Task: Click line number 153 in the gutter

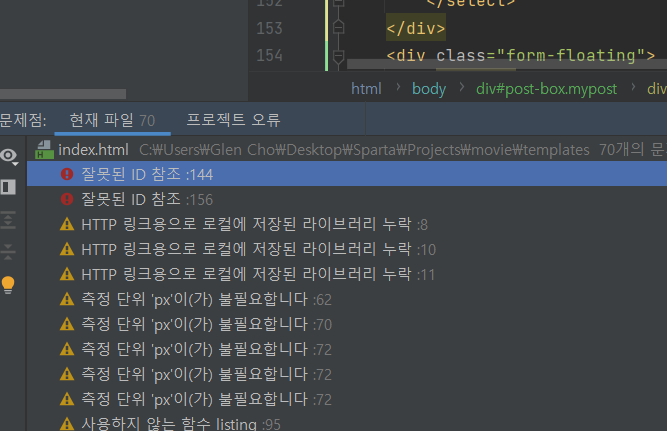Action: click(x=269, y=29)
